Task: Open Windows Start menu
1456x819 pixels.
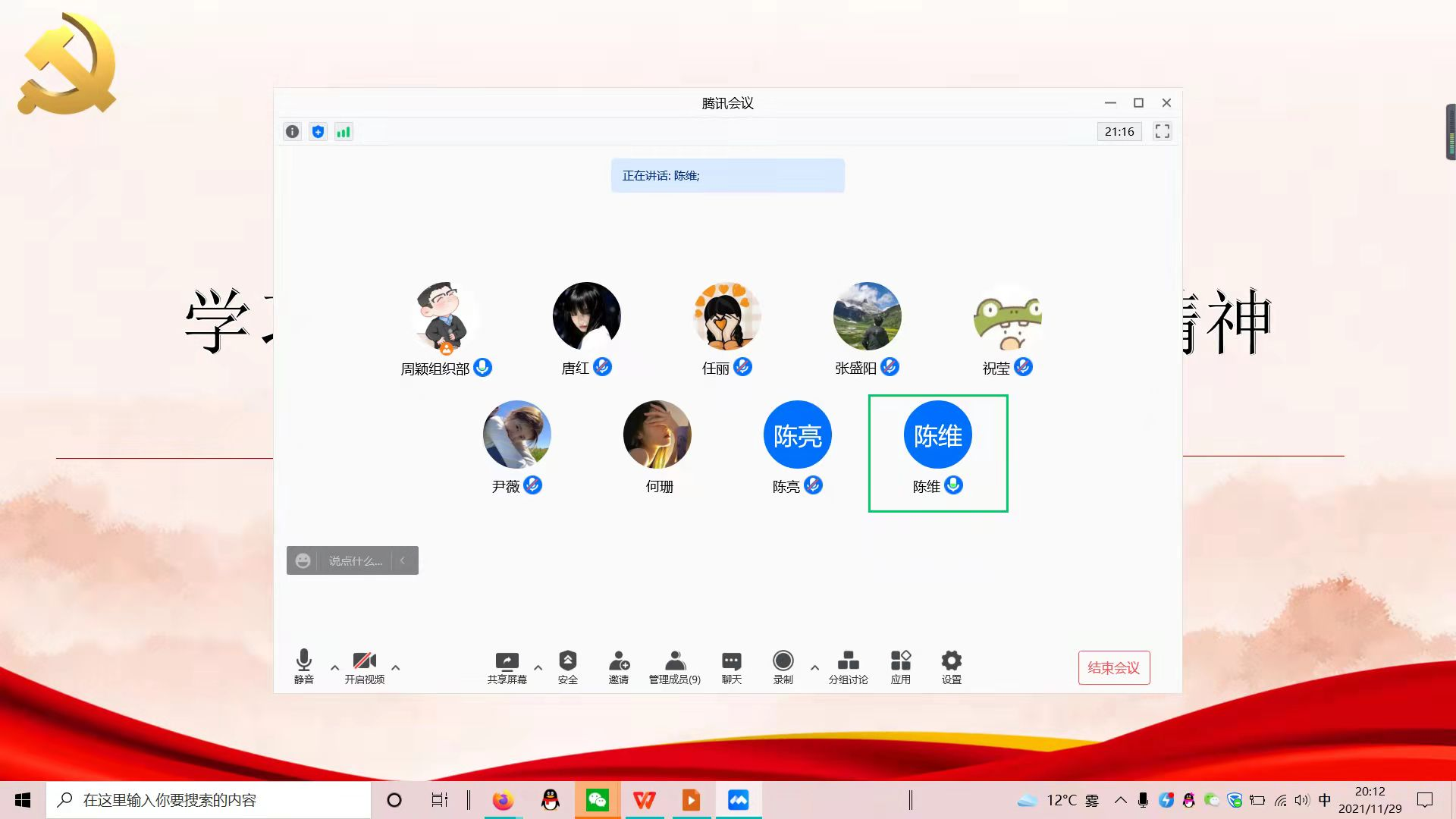Action: [x=23, y=800]
